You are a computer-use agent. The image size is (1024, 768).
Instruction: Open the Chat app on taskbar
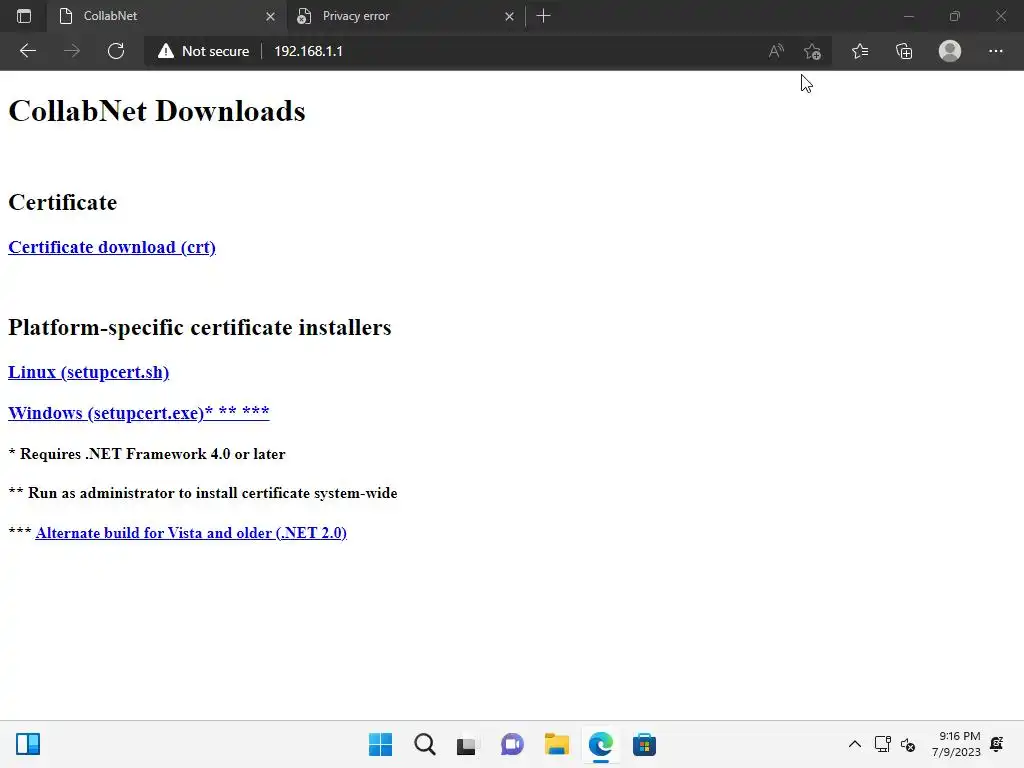coord(512,744)
